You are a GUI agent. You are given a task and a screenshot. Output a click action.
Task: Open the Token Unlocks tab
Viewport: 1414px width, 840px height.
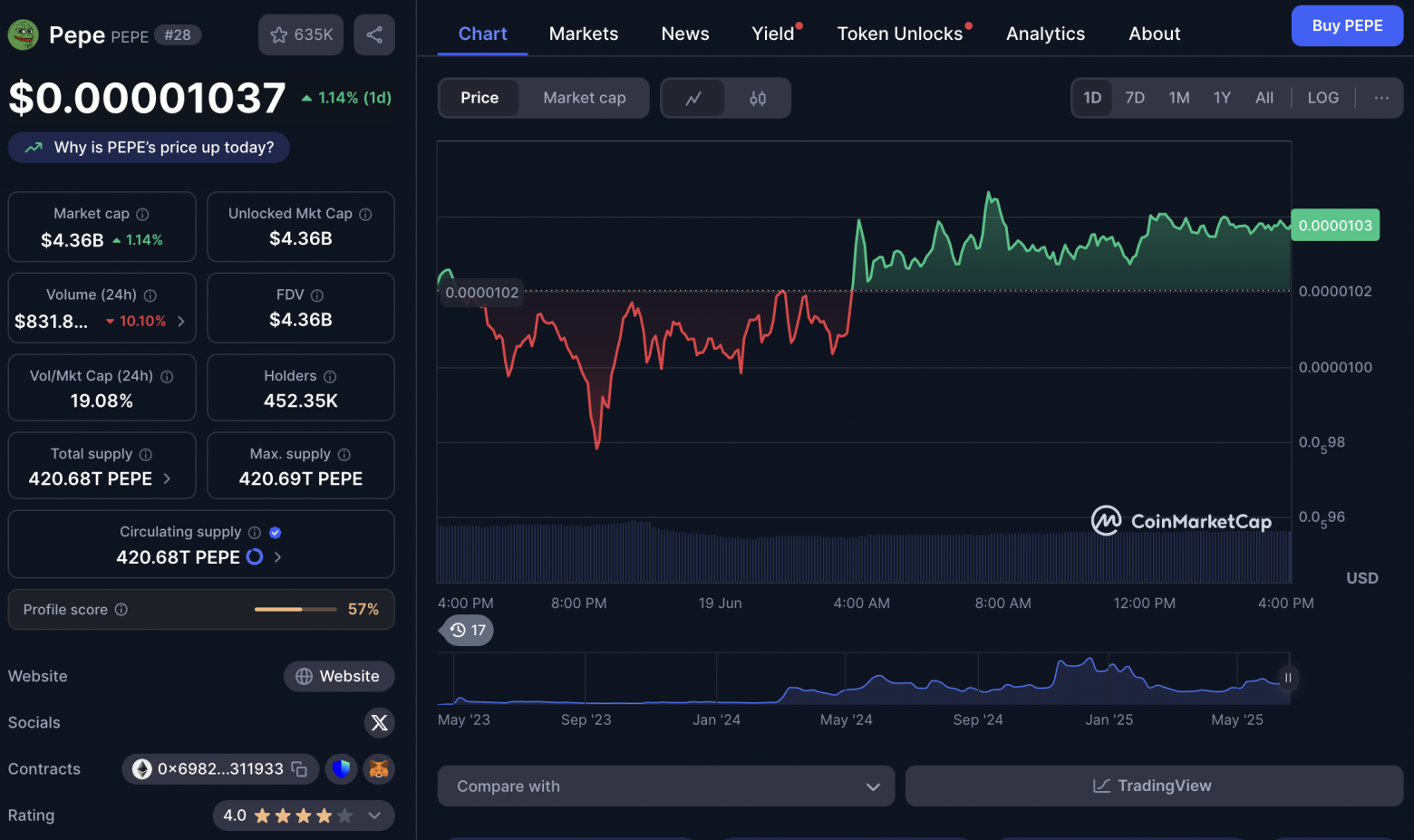point(900,34)
